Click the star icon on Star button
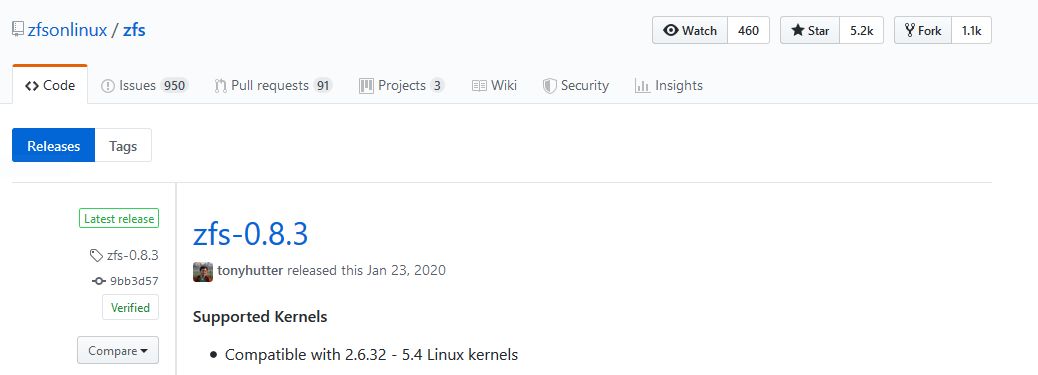Viewport: 1038px width, 375px height. pos(798,30)
